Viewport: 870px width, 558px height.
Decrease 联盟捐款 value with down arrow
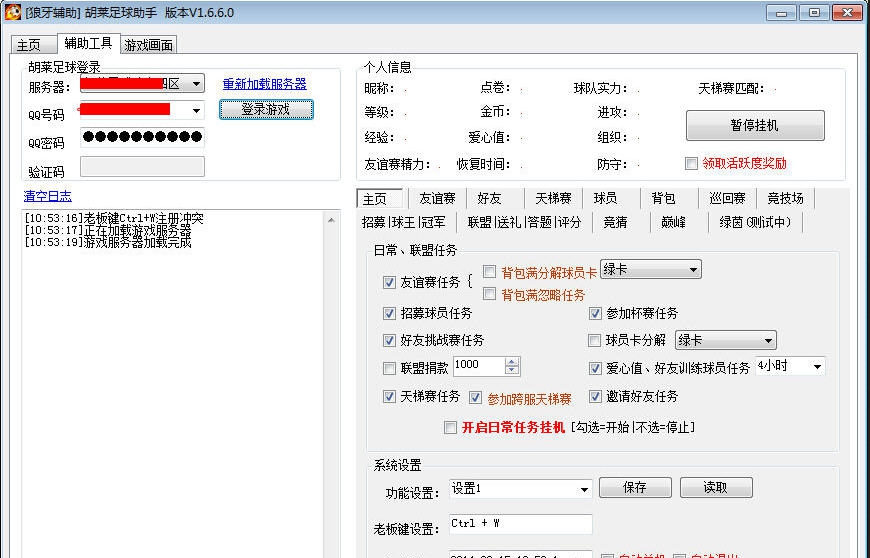[512, 370]
